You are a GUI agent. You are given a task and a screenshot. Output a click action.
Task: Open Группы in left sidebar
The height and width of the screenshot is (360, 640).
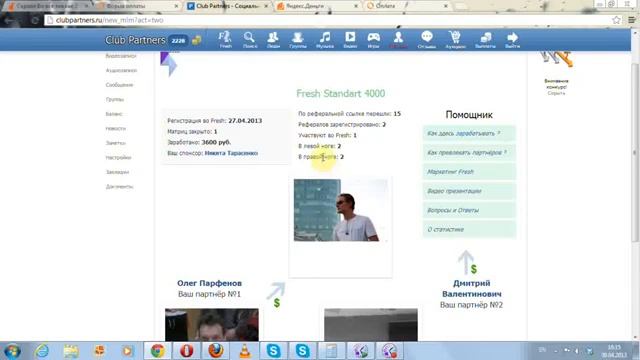(115, 100)
